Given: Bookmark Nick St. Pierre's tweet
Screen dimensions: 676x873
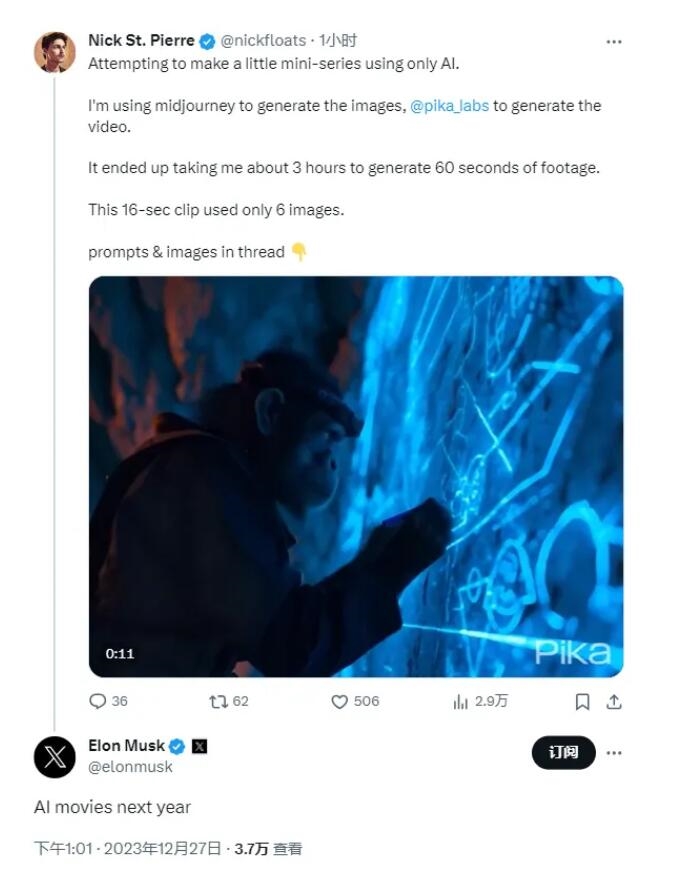Looking at the screenshot, I should click(x=582, y=701).
